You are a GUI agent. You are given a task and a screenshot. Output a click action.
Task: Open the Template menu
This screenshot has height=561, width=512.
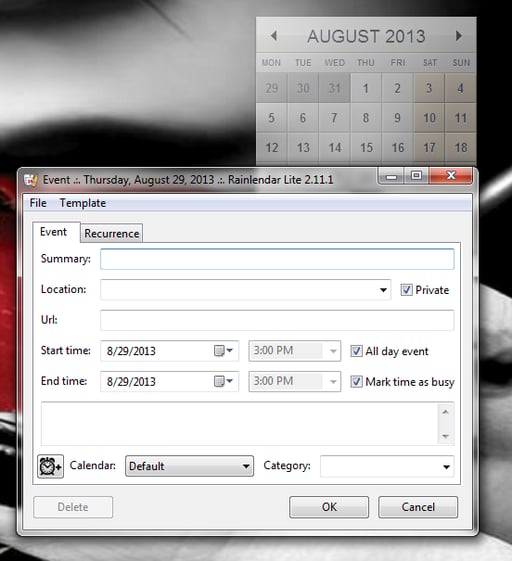point(83,203)
